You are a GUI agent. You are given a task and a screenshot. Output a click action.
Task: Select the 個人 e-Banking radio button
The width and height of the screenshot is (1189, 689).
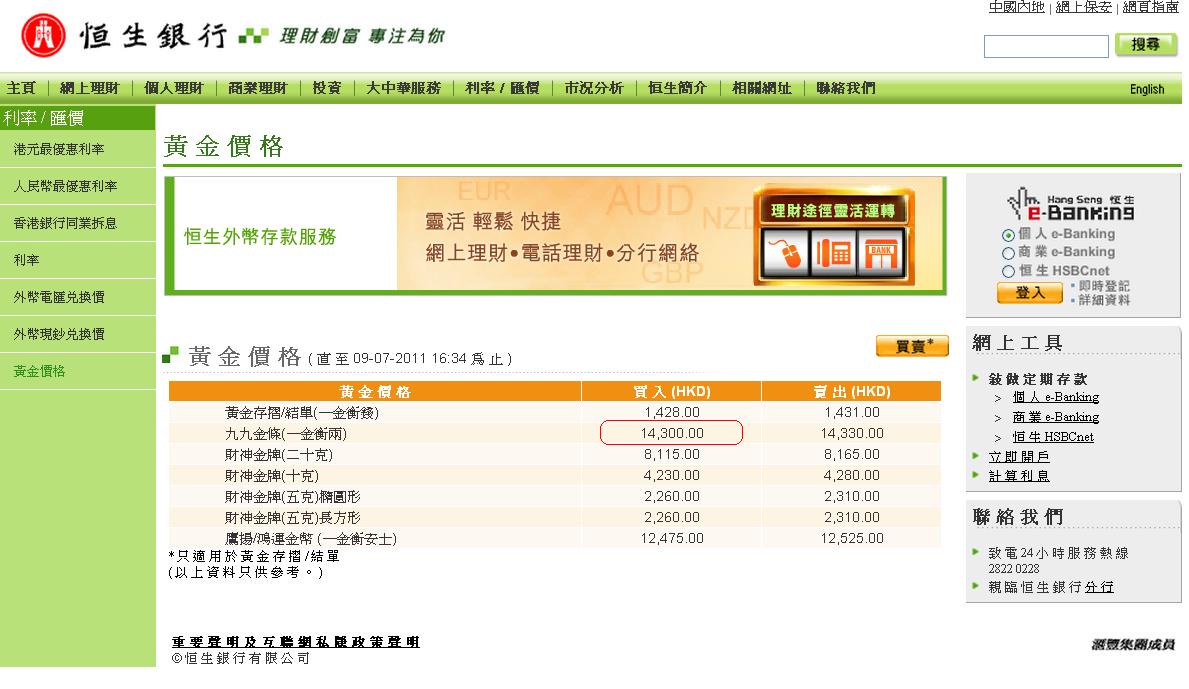[1008, 235]
